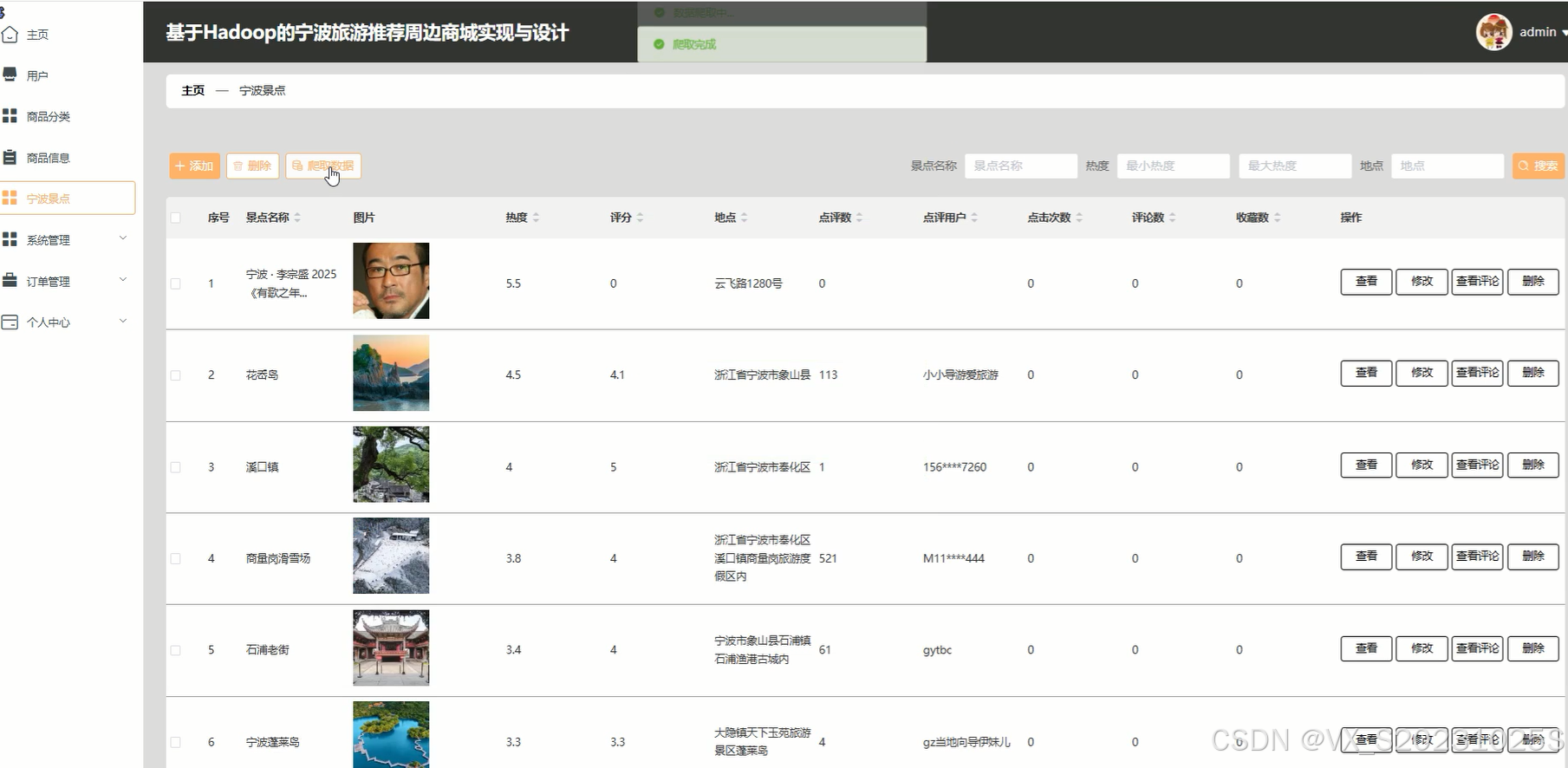
Task: Click the 商品分类 grid icon
Action: 10,115
